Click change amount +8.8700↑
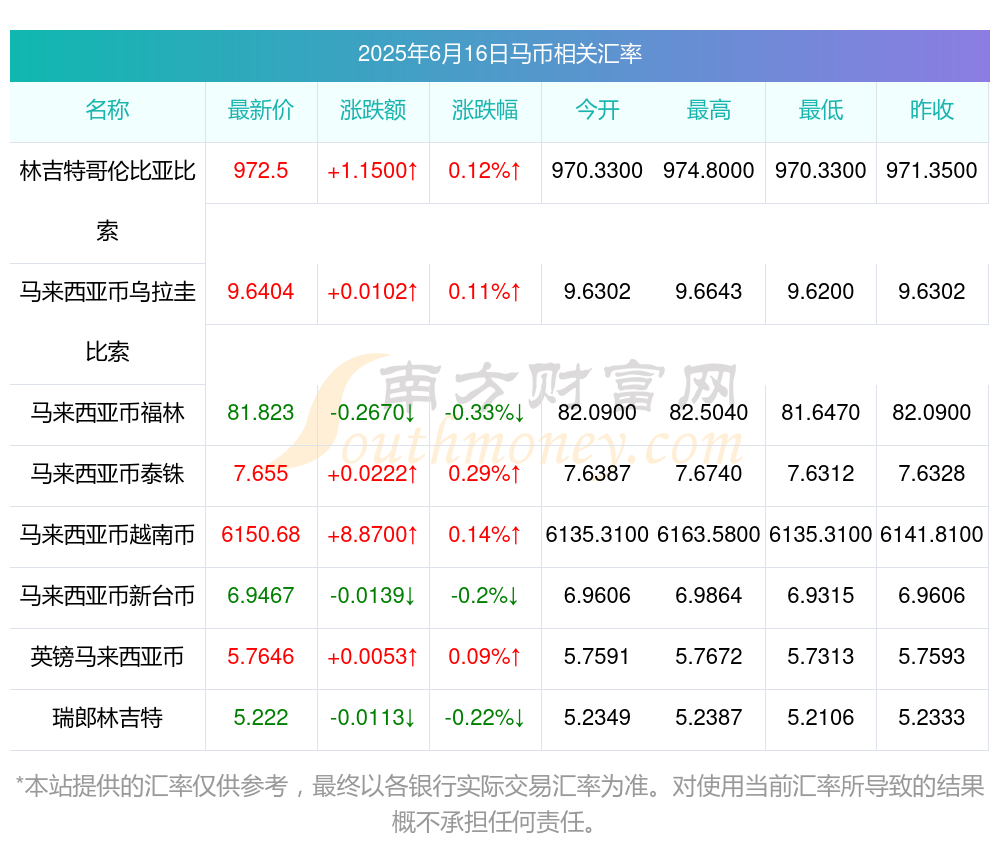 (373, 535)
